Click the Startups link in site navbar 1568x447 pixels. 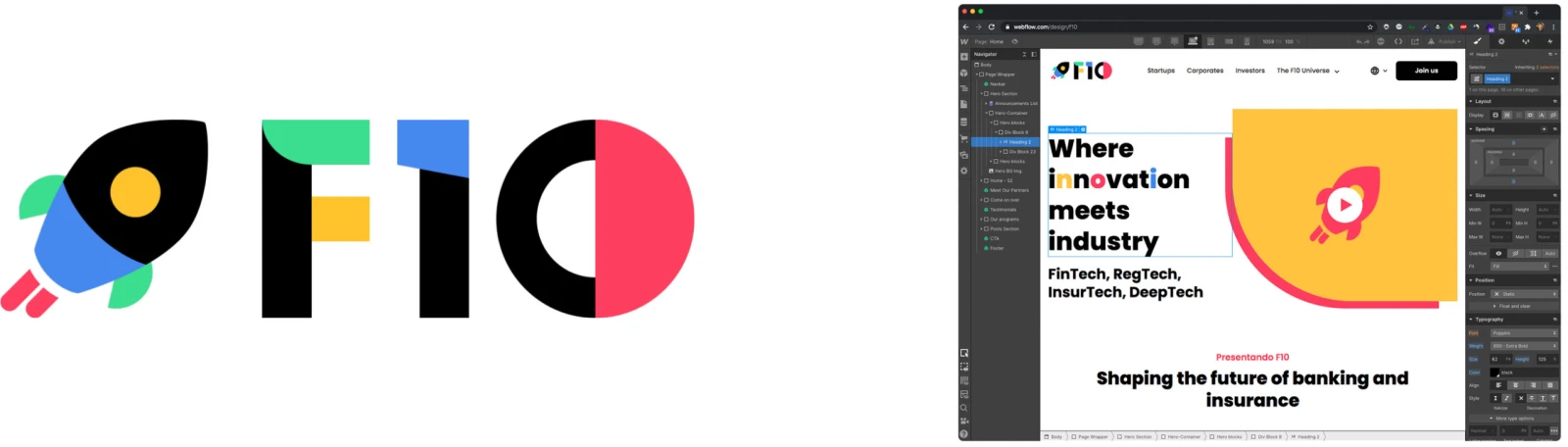pyautogui.click(x=1160, y=71)
